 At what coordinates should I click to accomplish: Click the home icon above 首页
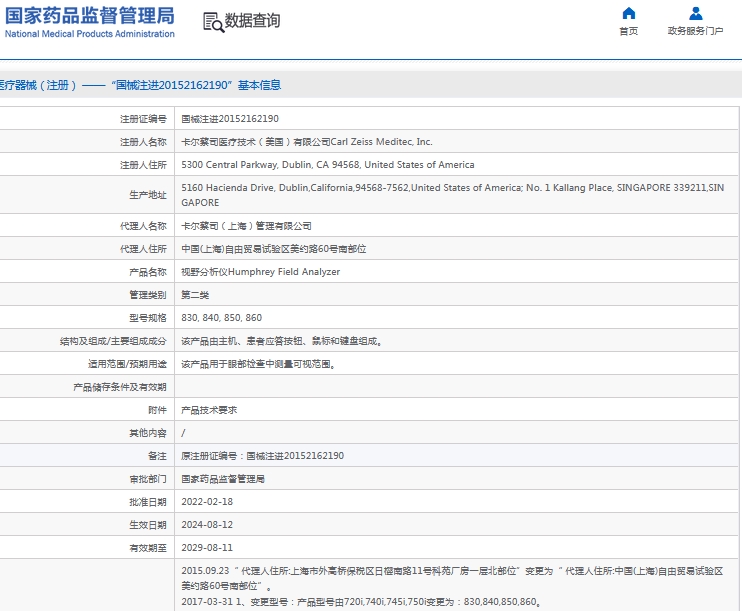click(628, 14)
